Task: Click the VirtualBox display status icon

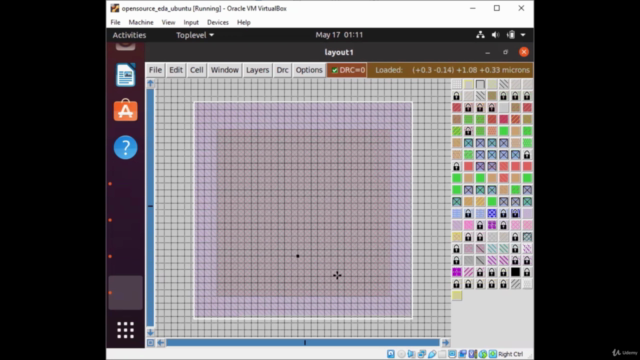Action: 452,354
